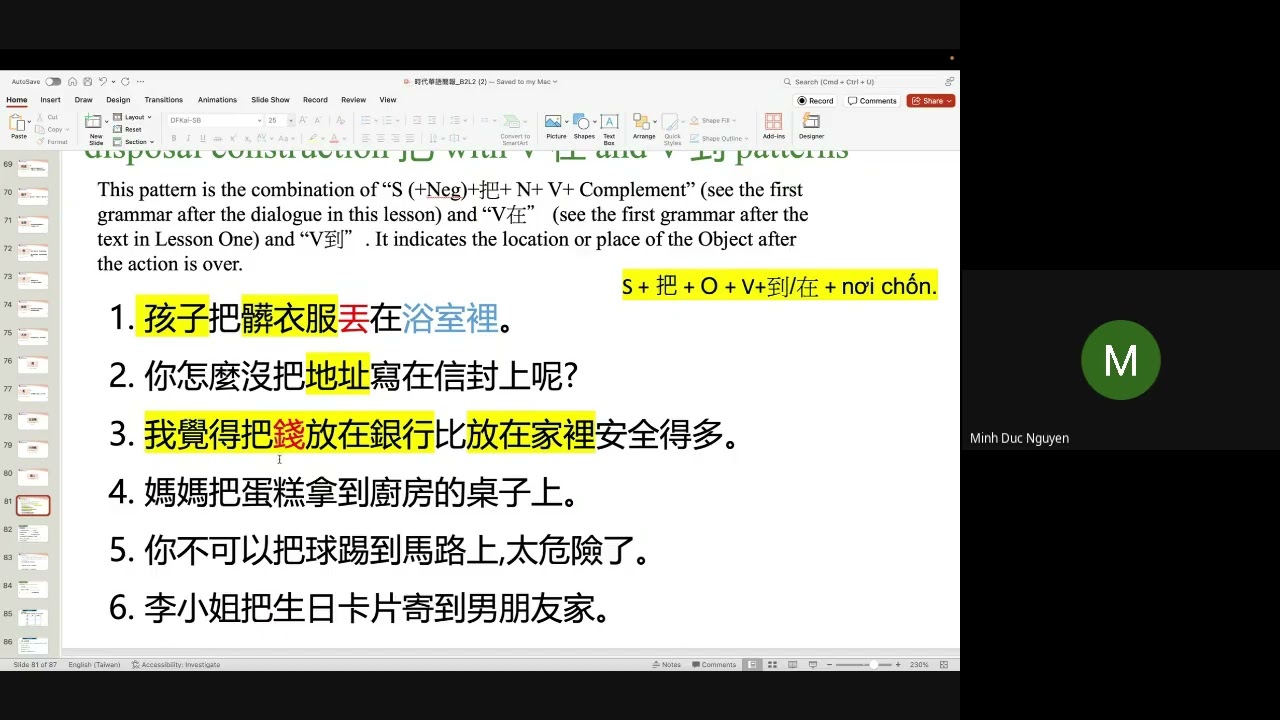Click the Save icon in title bar

pyautogui.click(x=88, y=82)
